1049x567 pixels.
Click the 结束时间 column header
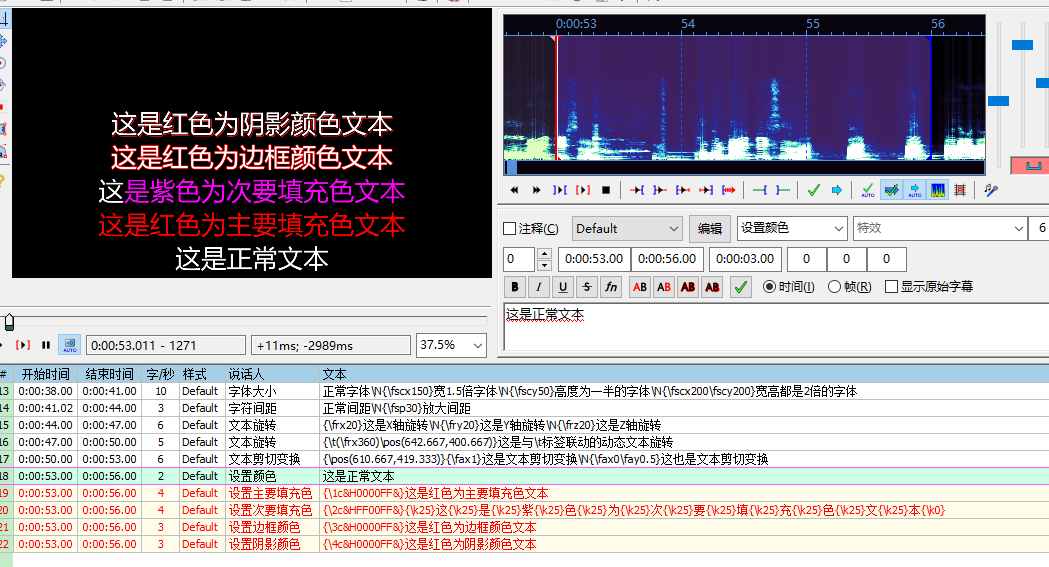110,374
